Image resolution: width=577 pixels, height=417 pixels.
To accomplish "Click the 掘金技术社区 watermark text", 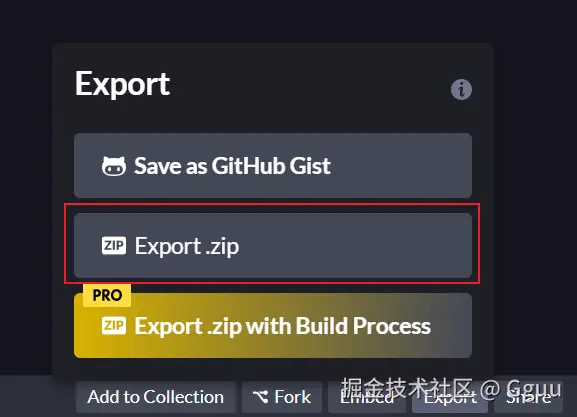I will tap(407, 388).
